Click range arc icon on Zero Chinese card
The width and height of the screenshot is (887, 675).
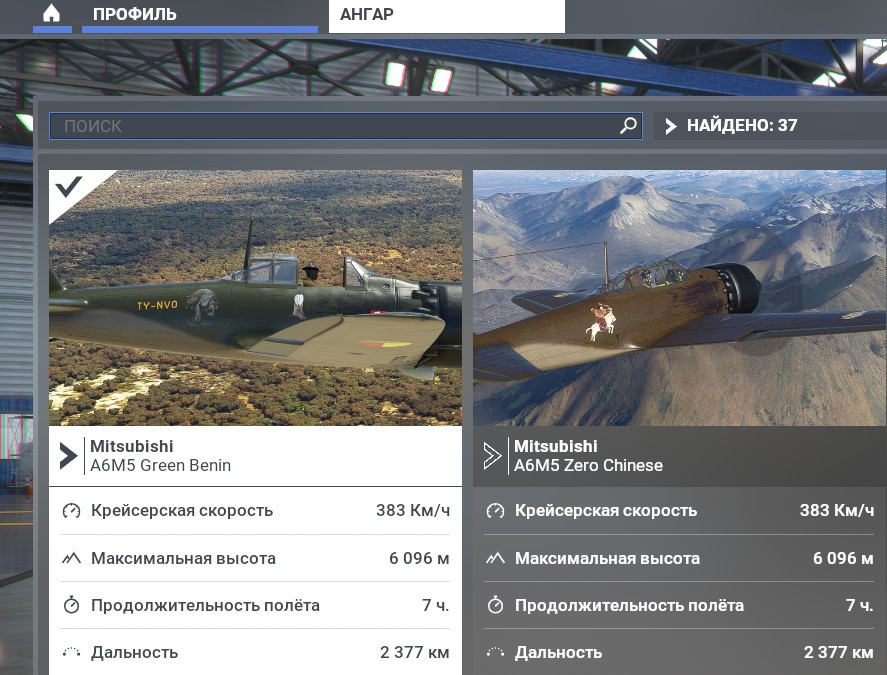(495, 652)
